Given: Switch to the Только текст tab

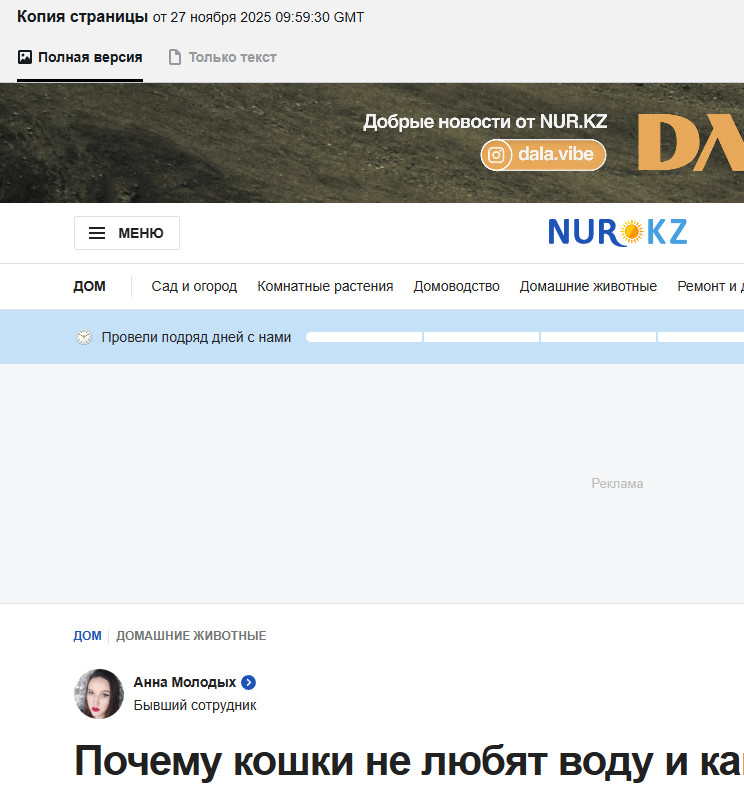Looking at the screenshot, I should 232,57.
